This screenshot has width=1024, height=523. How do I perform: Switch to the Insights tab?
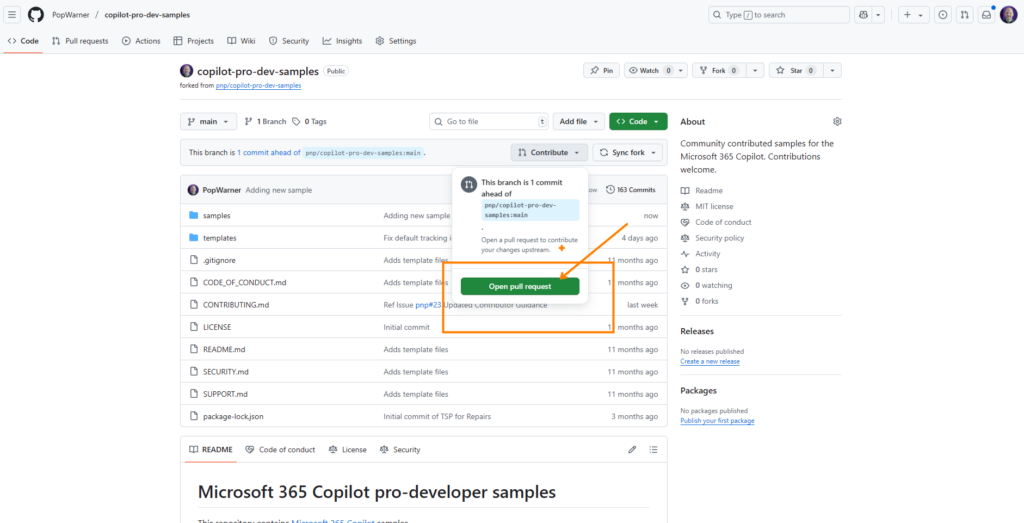pos(342,41)
